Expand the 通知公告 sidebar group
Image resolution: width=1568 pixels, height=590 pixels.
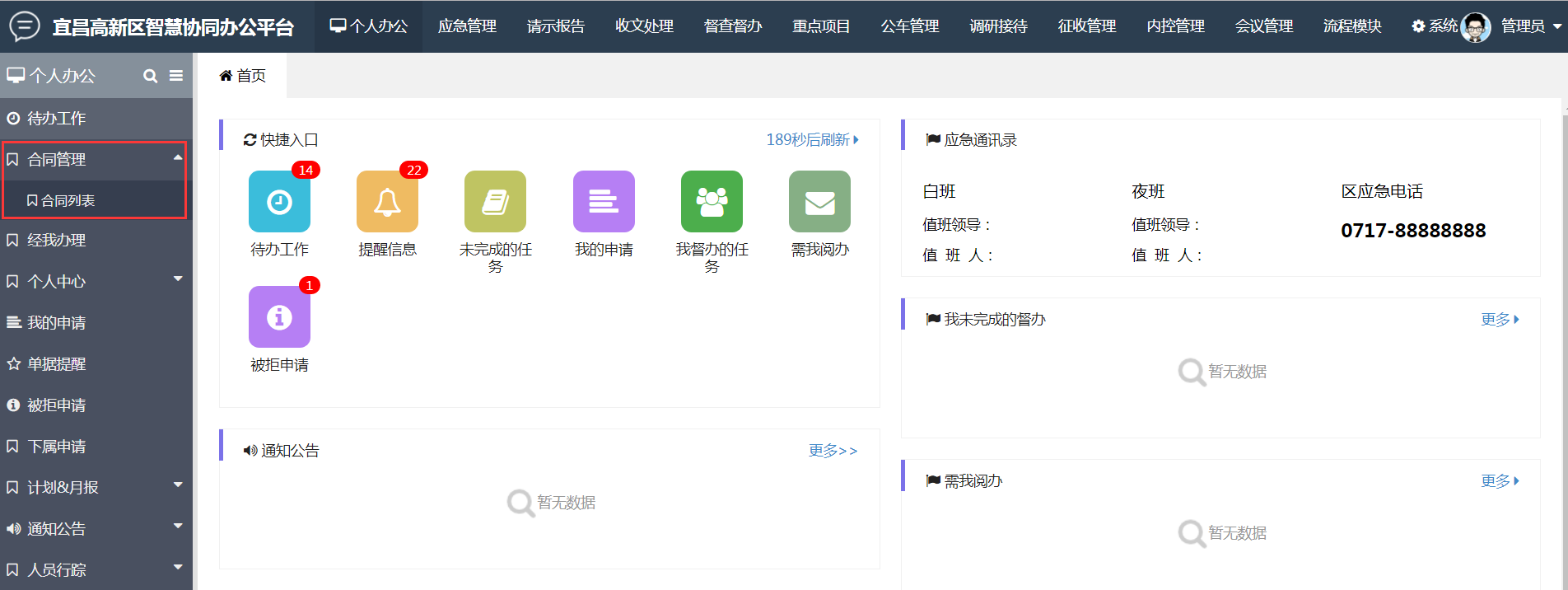click(x=96, y=529)
